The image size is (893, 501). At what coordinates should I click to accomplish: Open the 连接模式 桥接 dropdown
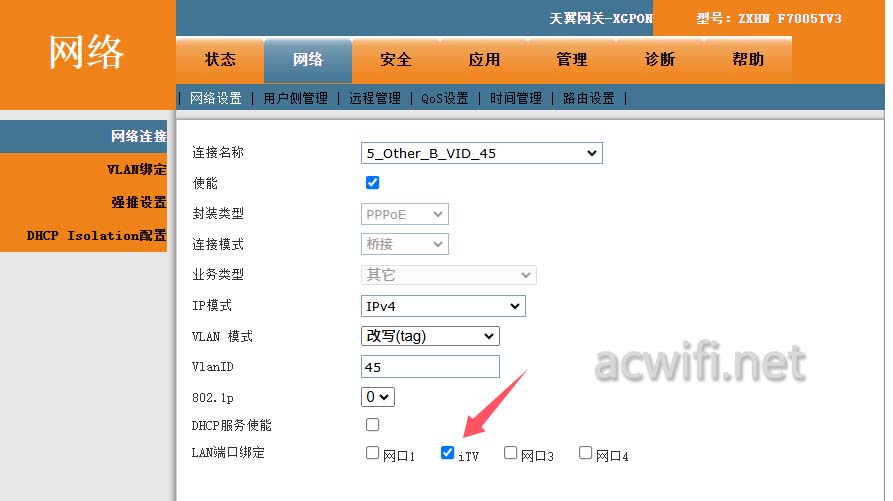tap(405, 244)
